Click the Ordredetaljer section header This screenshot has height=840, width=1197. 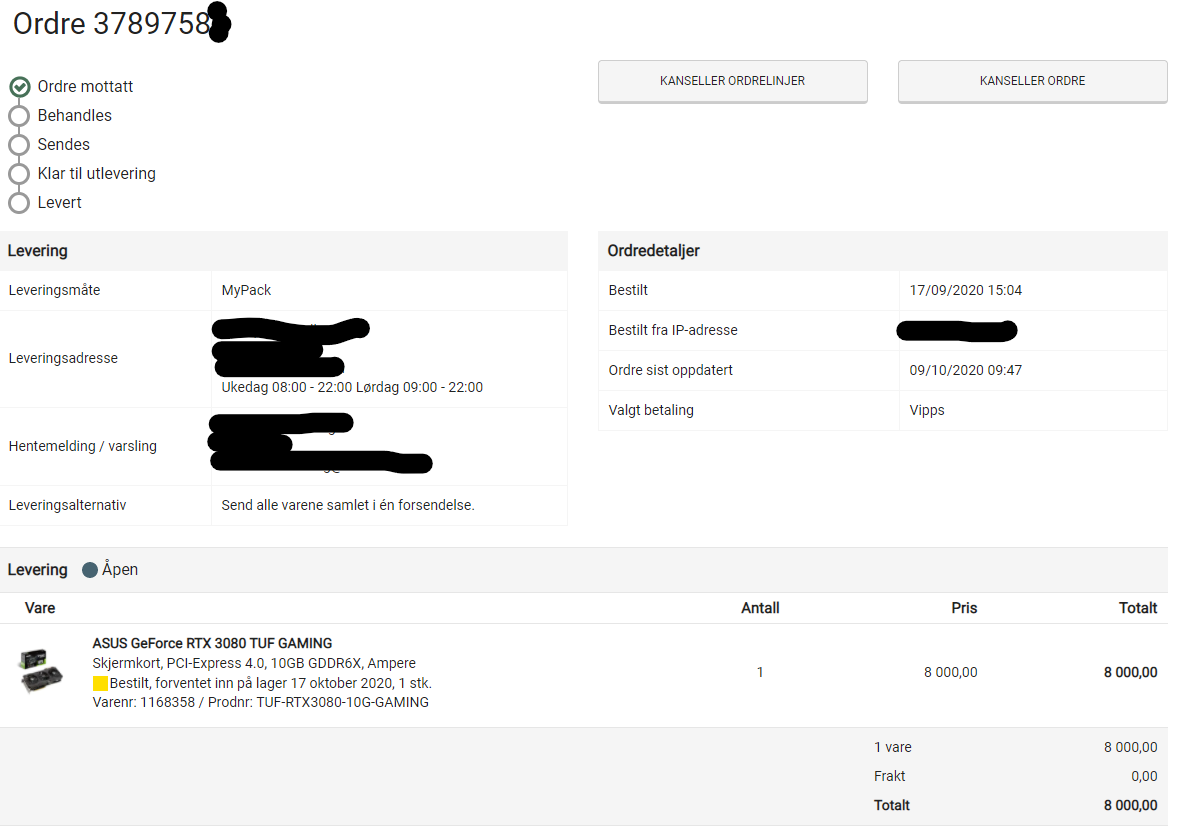[x=653, y=251]
